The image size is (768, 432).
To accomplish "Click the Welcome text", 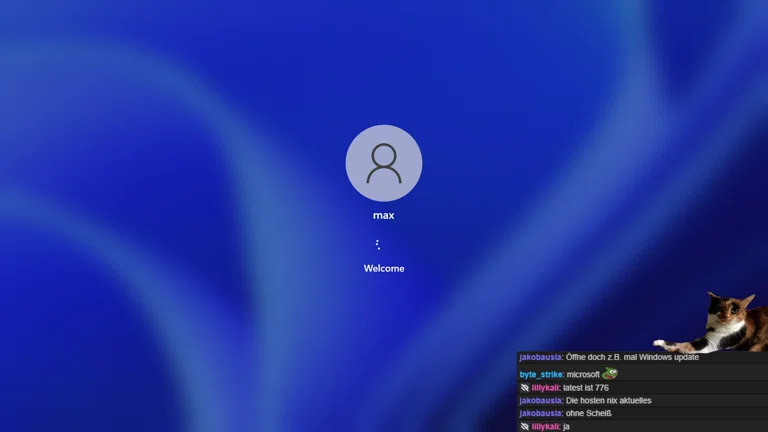I will 384,268.
